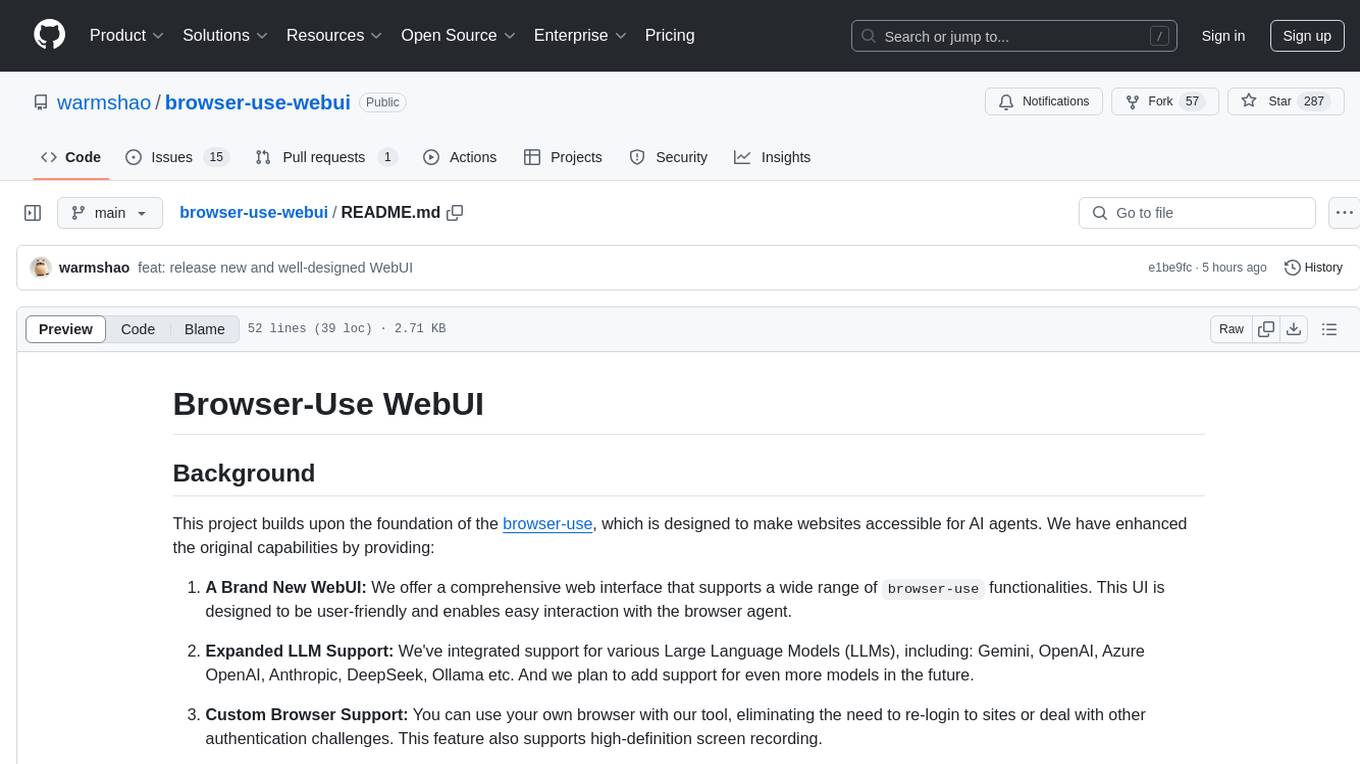1360x764 pixels.
Task: Open the GitHub home logo
Action: (49, 35)
